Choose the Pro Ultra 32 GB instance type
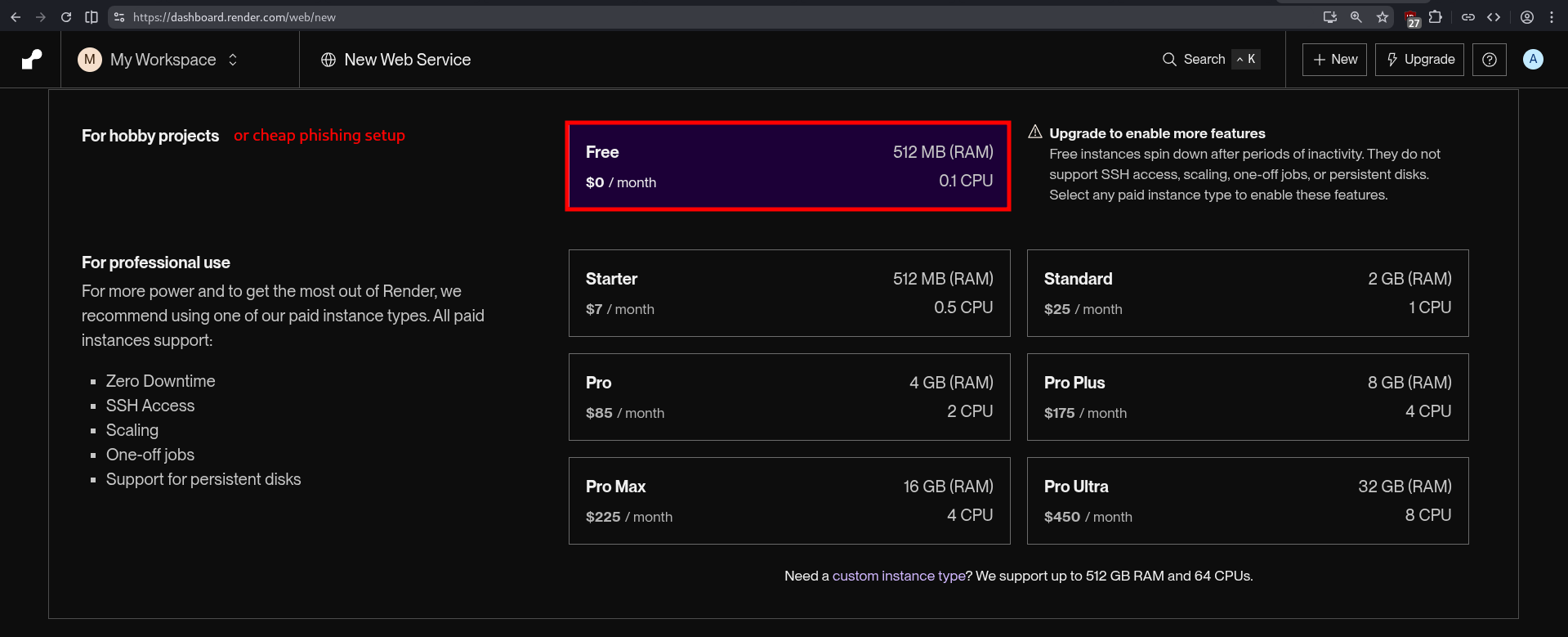Image resolution: width=1568 pixels, height=637 pixels. click(x=1247, y=500)
